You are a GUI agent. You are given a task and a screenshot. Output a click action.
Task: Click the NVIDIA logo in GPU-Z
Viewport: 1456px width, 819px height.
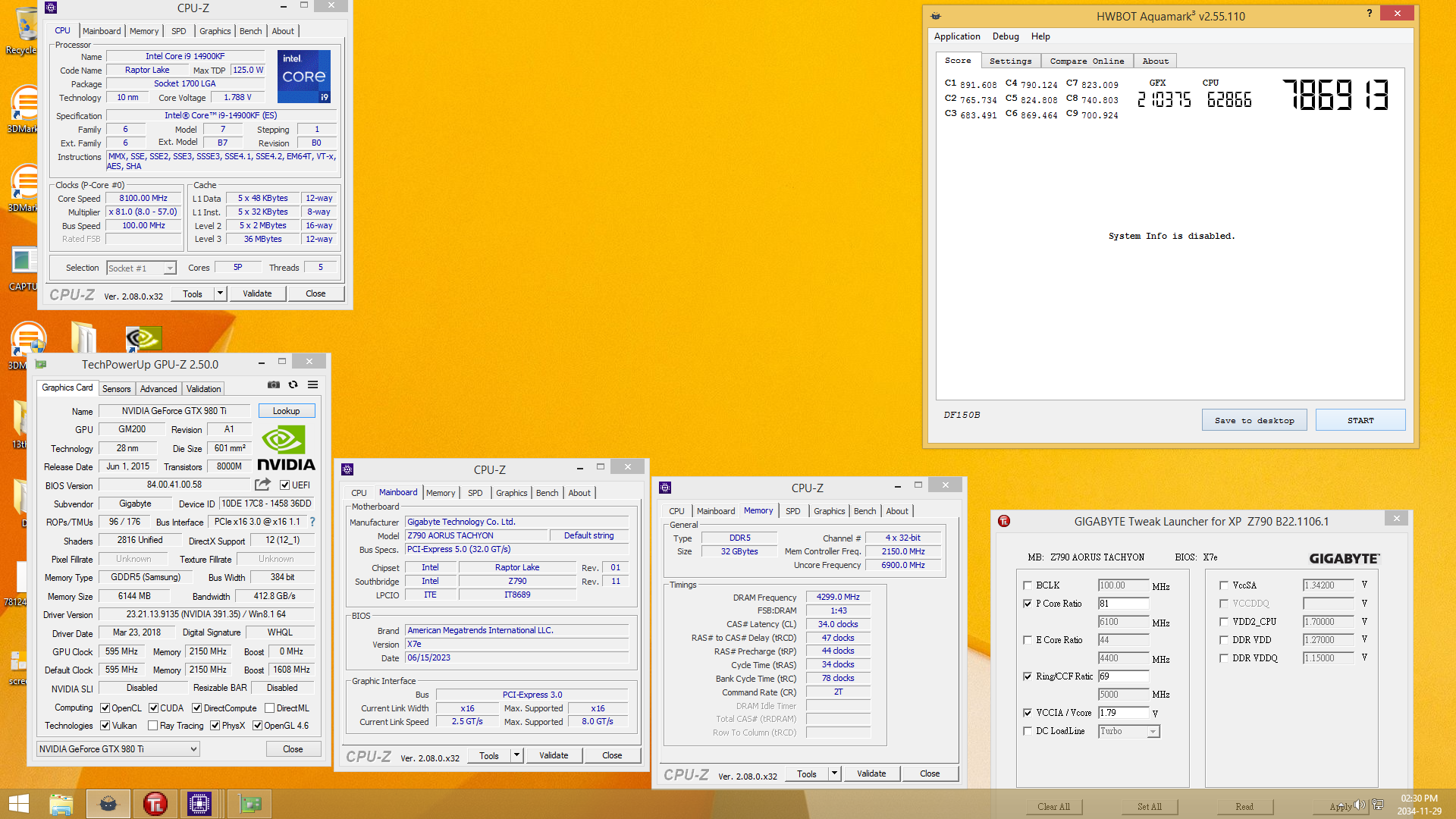286,448
